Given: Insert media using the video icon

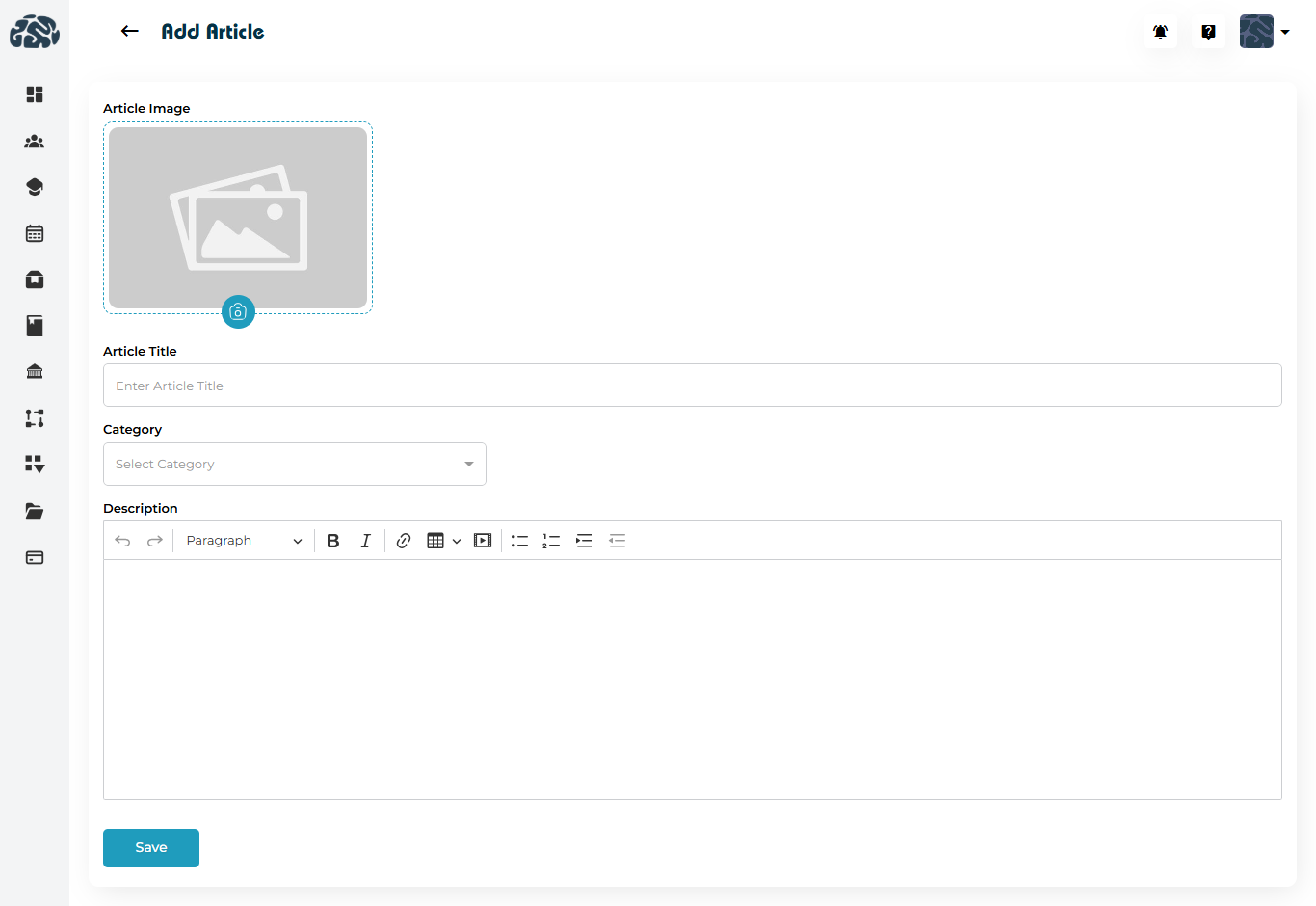Looking at the screenshot, I should [x=483, y=541].
